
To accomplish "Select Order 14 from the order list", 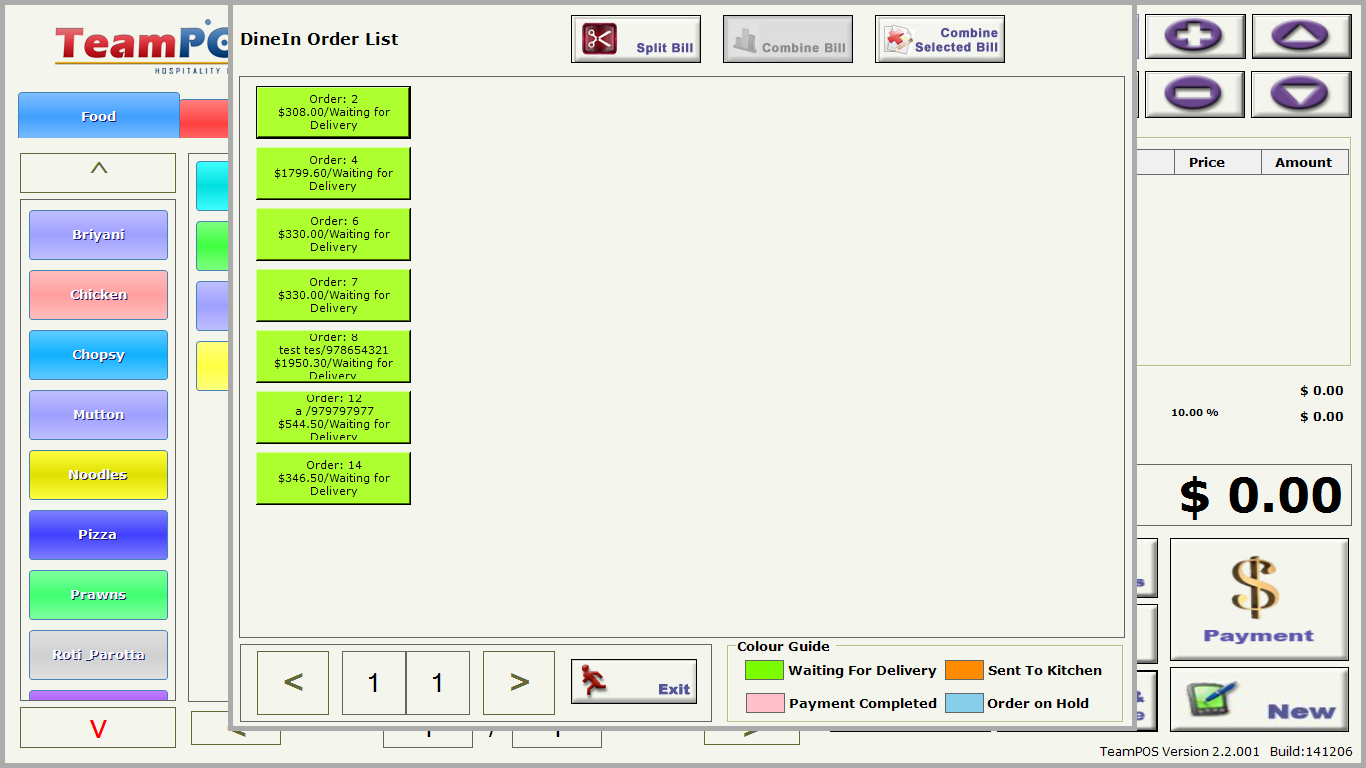I will pos(333,478).
